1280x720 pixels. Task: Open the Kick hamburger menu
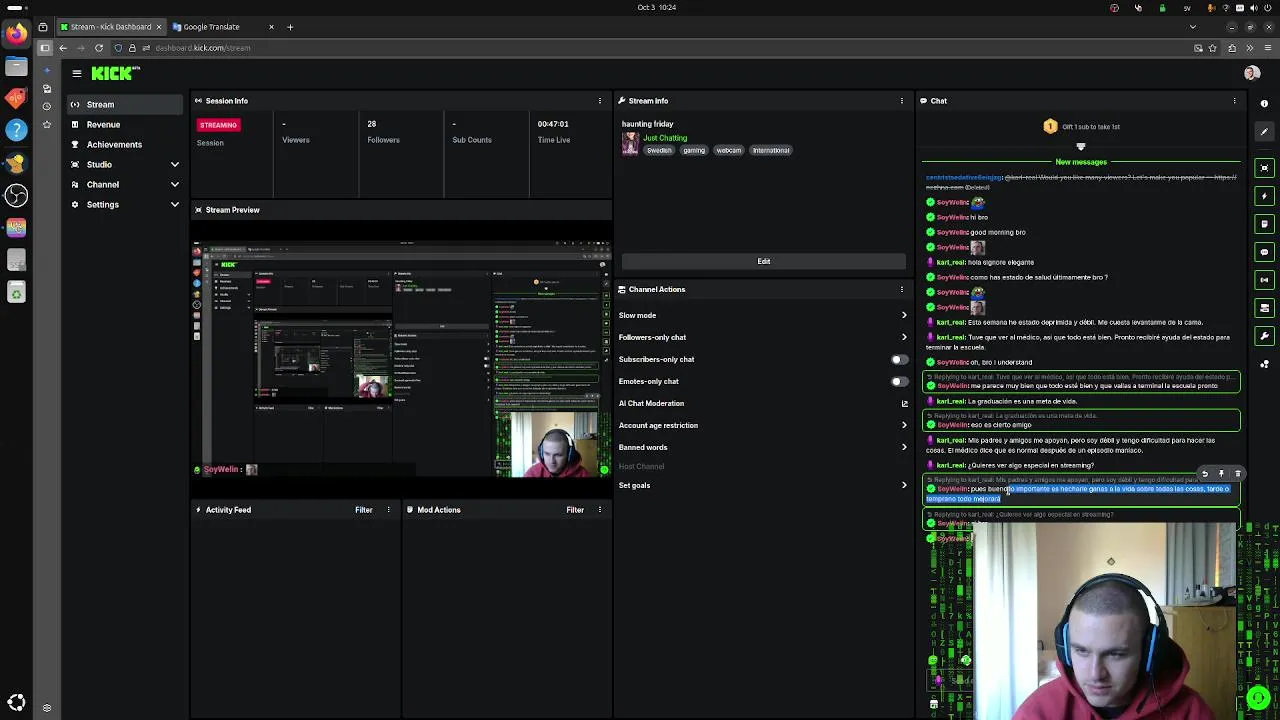[x=76, y=73]
